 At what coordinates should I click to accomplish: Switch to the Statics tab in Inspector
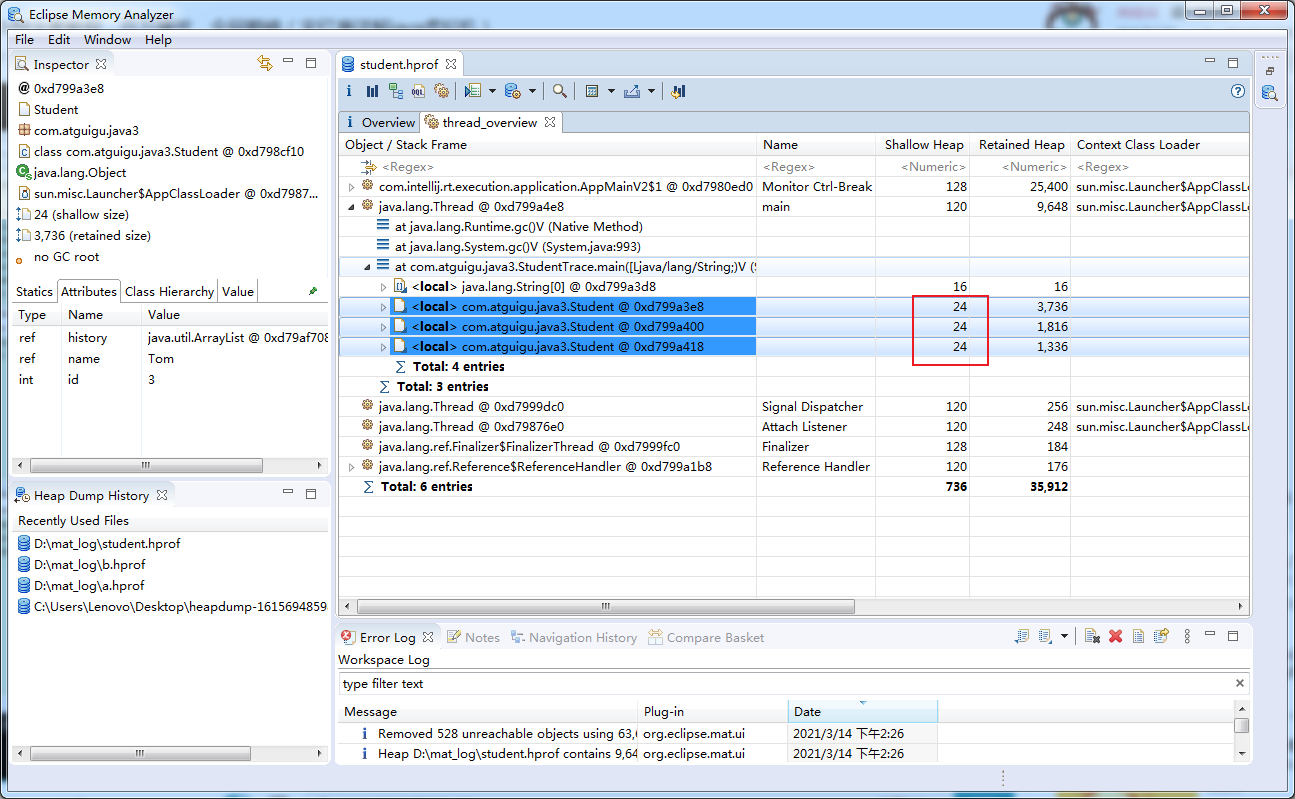[x=34, y=292]
